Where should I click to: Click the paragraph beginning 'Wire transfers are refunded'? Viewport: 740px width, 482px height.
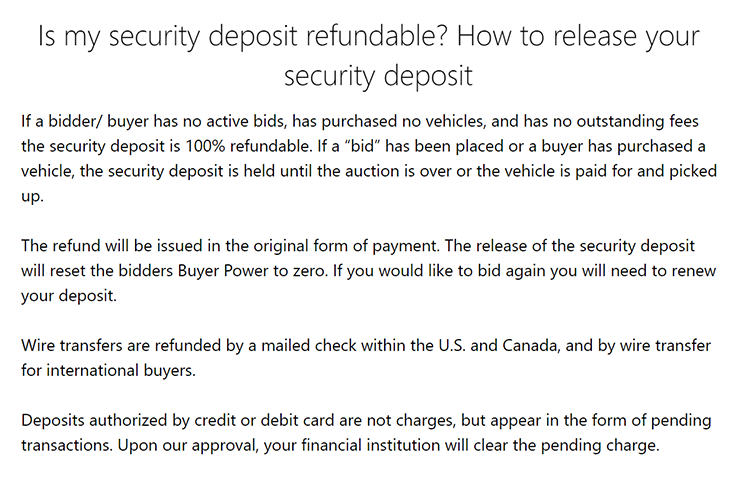point(366,358)
